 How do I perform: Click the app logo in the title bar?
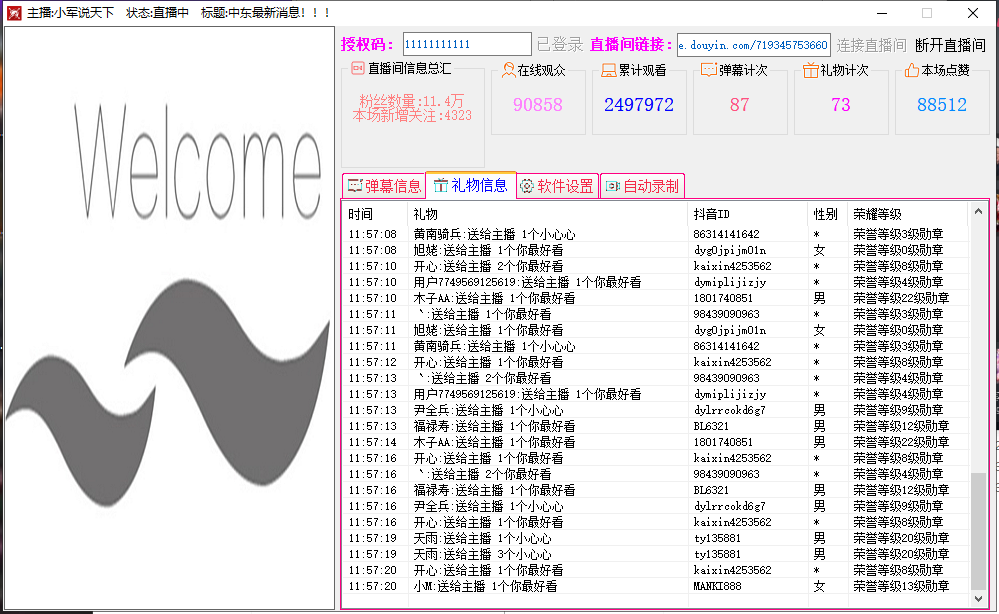(14, 13)
